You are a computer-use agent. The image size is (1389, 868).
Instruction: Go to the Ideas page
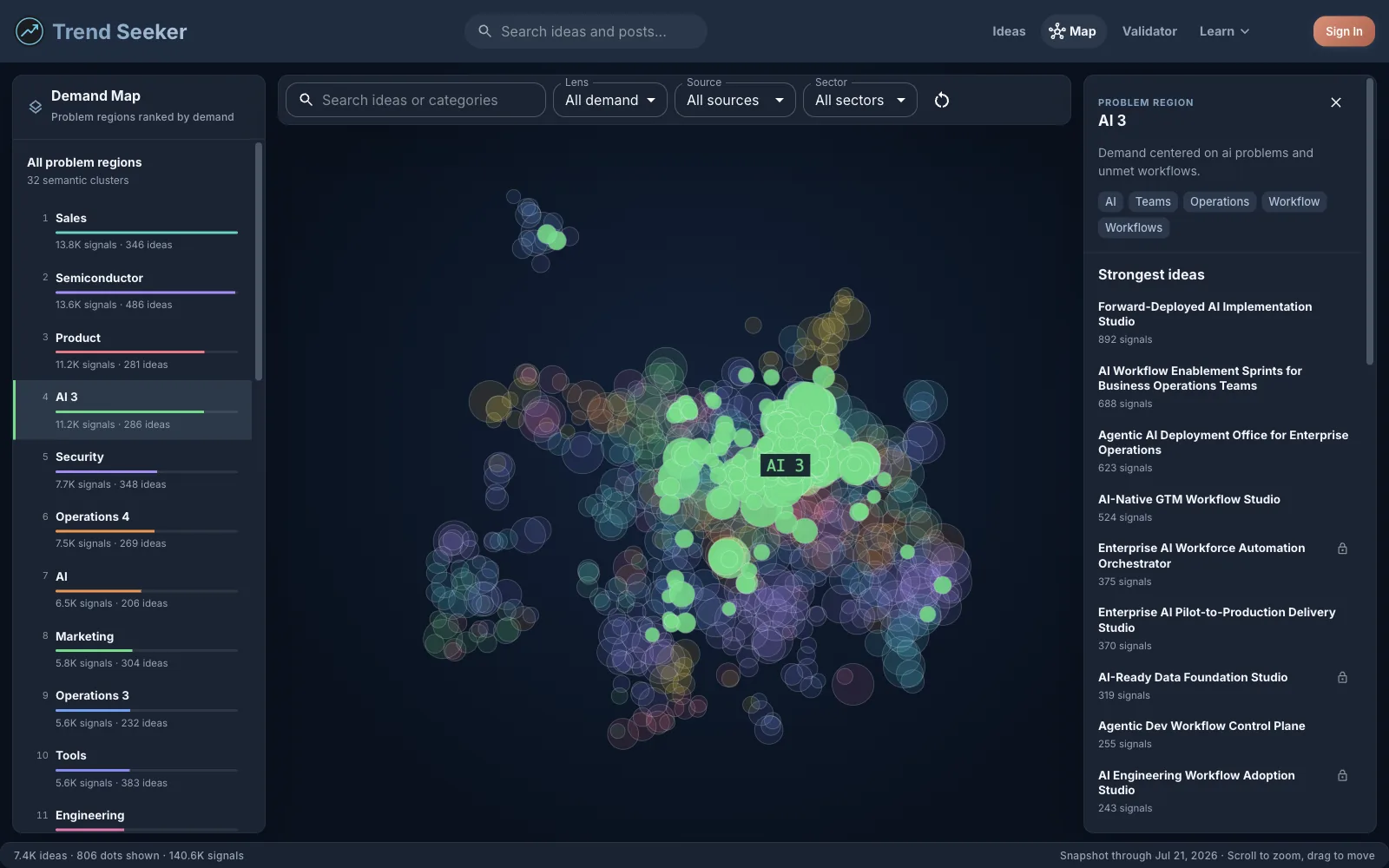tap(1009, 31)
